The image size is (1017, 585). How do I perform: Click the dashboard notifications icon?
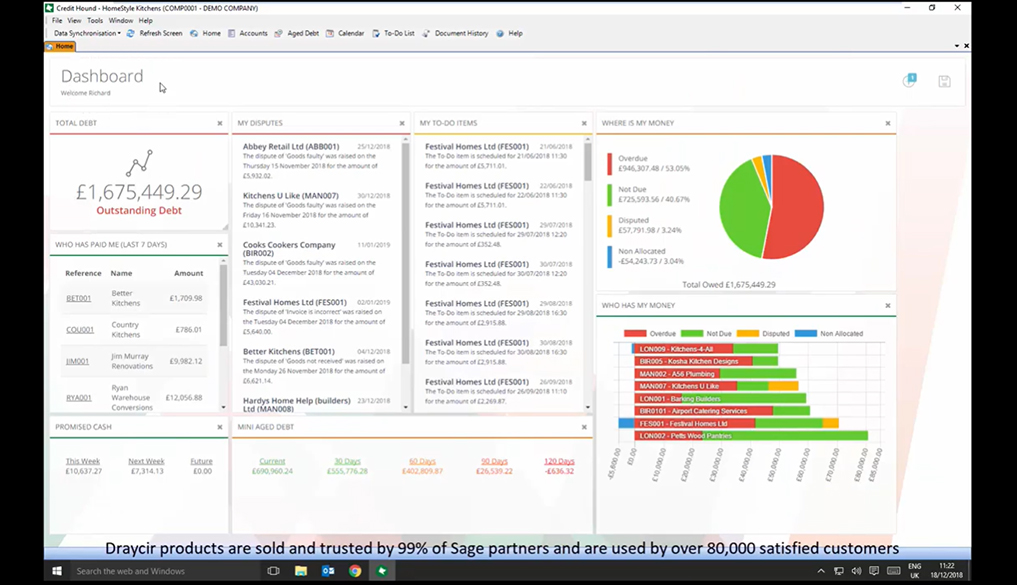[x=909, y=80]
